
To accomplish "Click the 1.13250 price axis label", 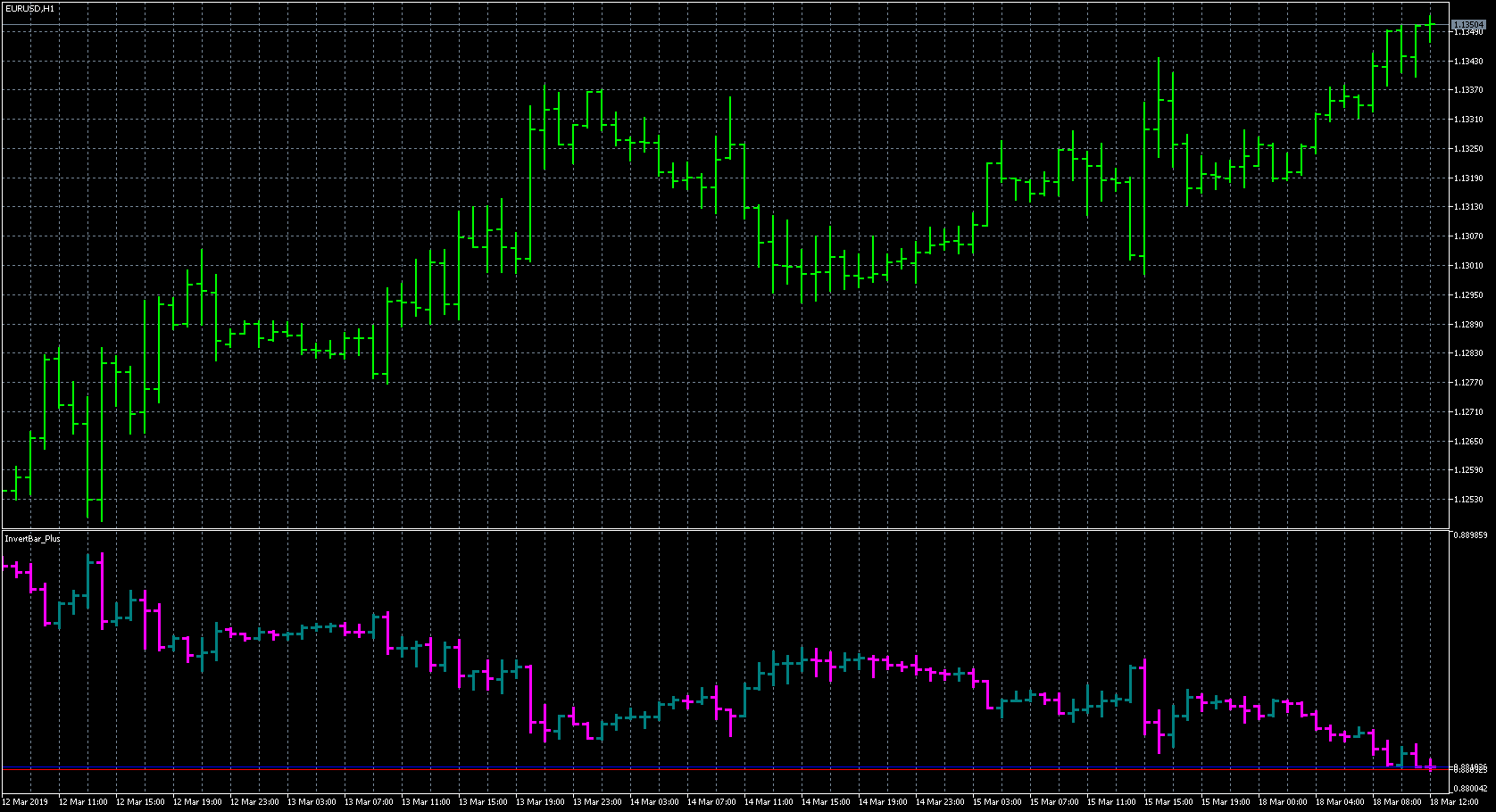I will (x=1467, y=149).
